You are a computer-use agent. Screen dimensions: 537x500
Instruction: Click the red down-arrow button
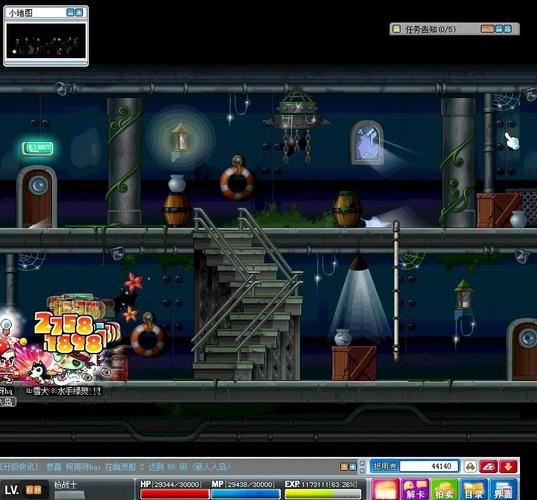pos(508,466)
